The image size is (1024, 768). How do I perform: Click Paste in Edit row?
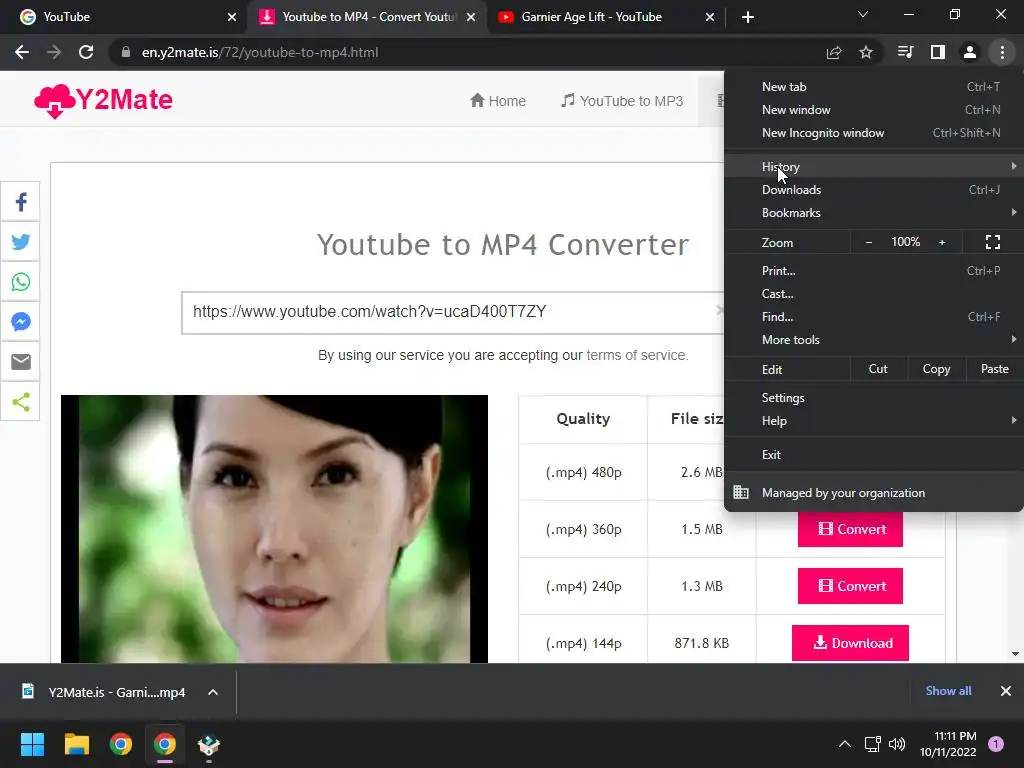(x=994, y=369)
